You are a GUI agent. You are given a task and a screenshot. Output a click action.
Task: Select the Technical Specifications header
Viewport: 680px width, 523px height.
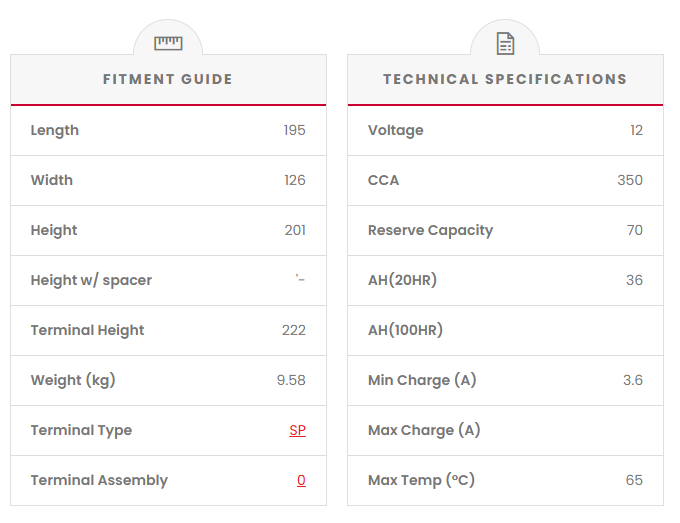[505, 79]
